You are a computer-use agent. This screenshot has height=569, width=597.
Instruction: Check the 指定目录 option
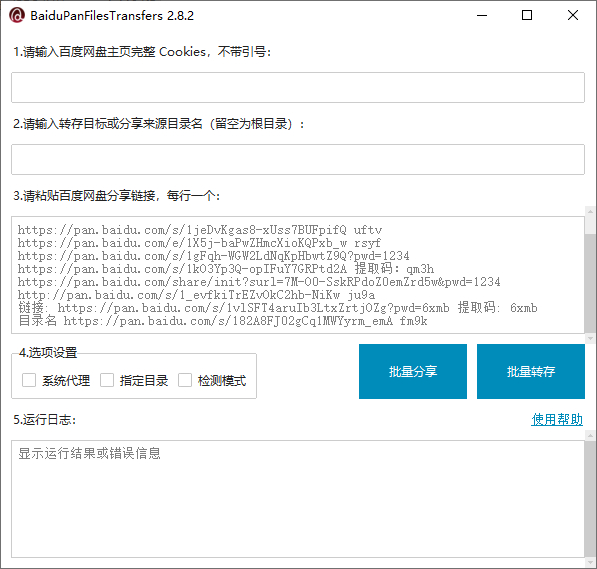[107, 380]
